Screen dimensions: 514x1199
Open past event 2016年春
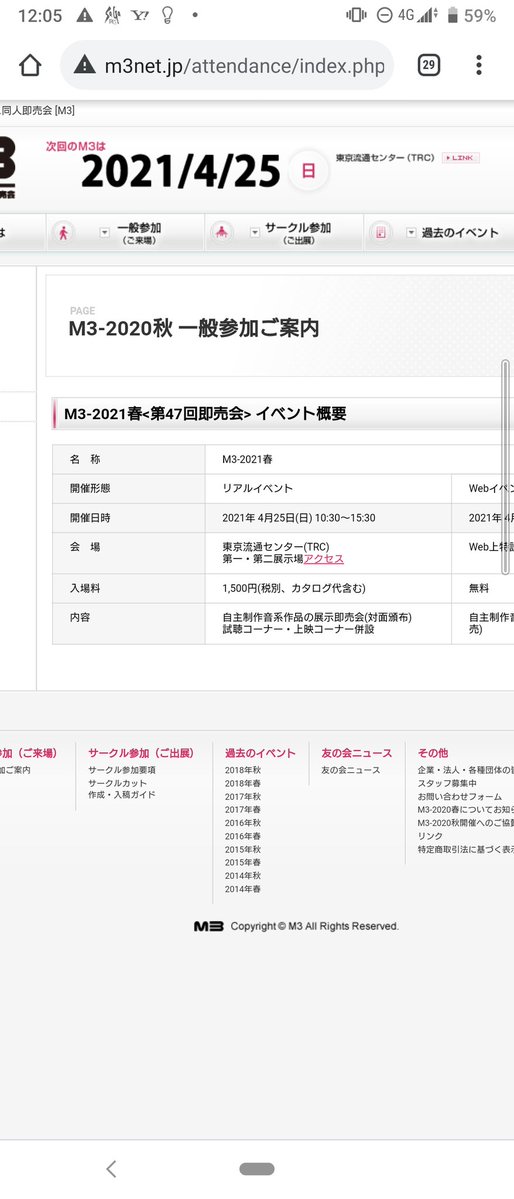click(x=242, y=837)
